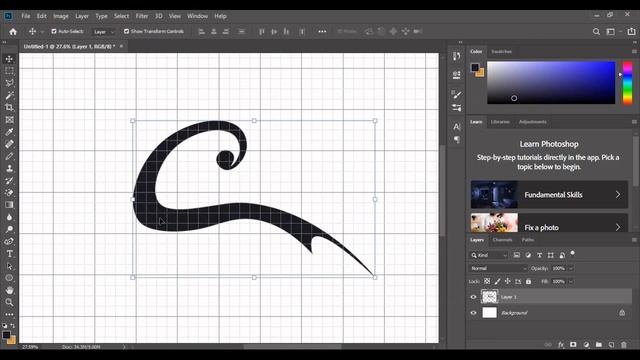Toggle Lock transparent pixels button

(x=487, y=281)
